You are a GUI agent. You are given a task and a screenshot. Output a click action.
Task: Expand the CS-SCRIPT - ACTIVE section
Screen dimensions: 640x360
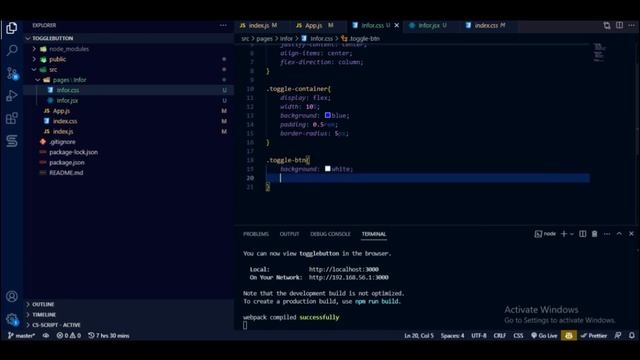(130, 325)
